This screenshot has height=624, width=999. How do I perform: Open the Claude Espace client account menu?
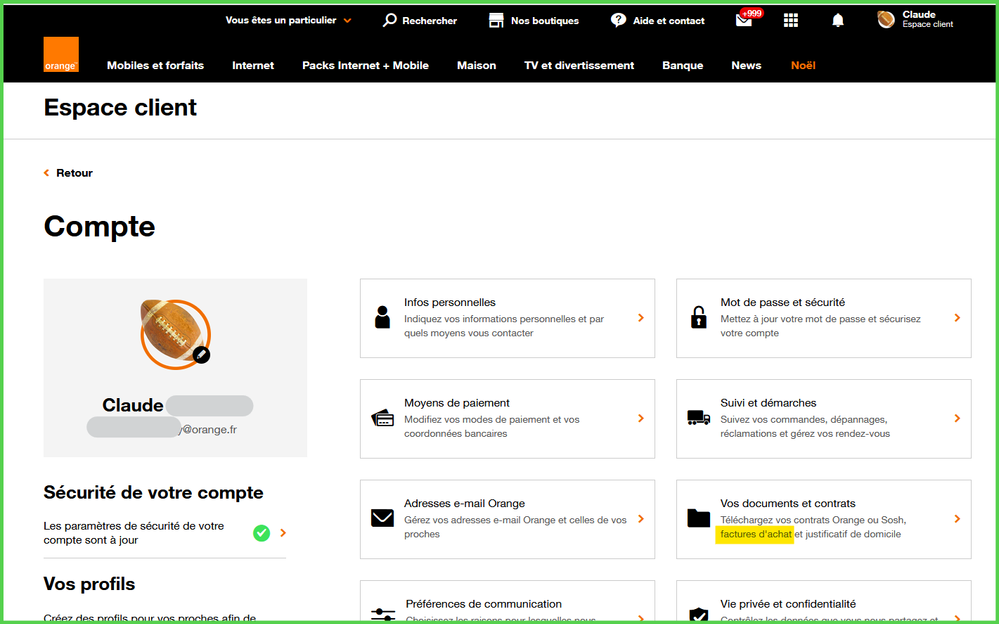click(x=915, y=20)
